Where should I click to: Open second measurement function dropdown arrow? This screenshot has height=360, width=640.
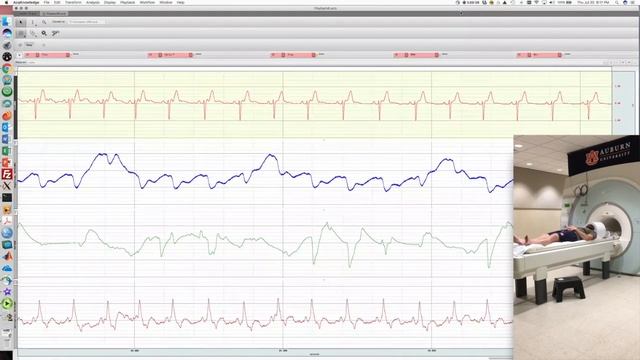pos(191,55)
